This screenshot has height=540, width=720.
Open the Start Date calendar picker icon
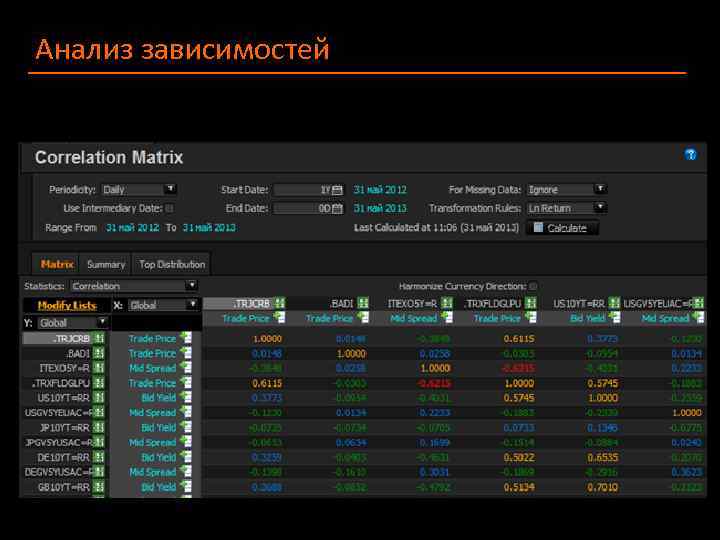[x=337, y=190]
